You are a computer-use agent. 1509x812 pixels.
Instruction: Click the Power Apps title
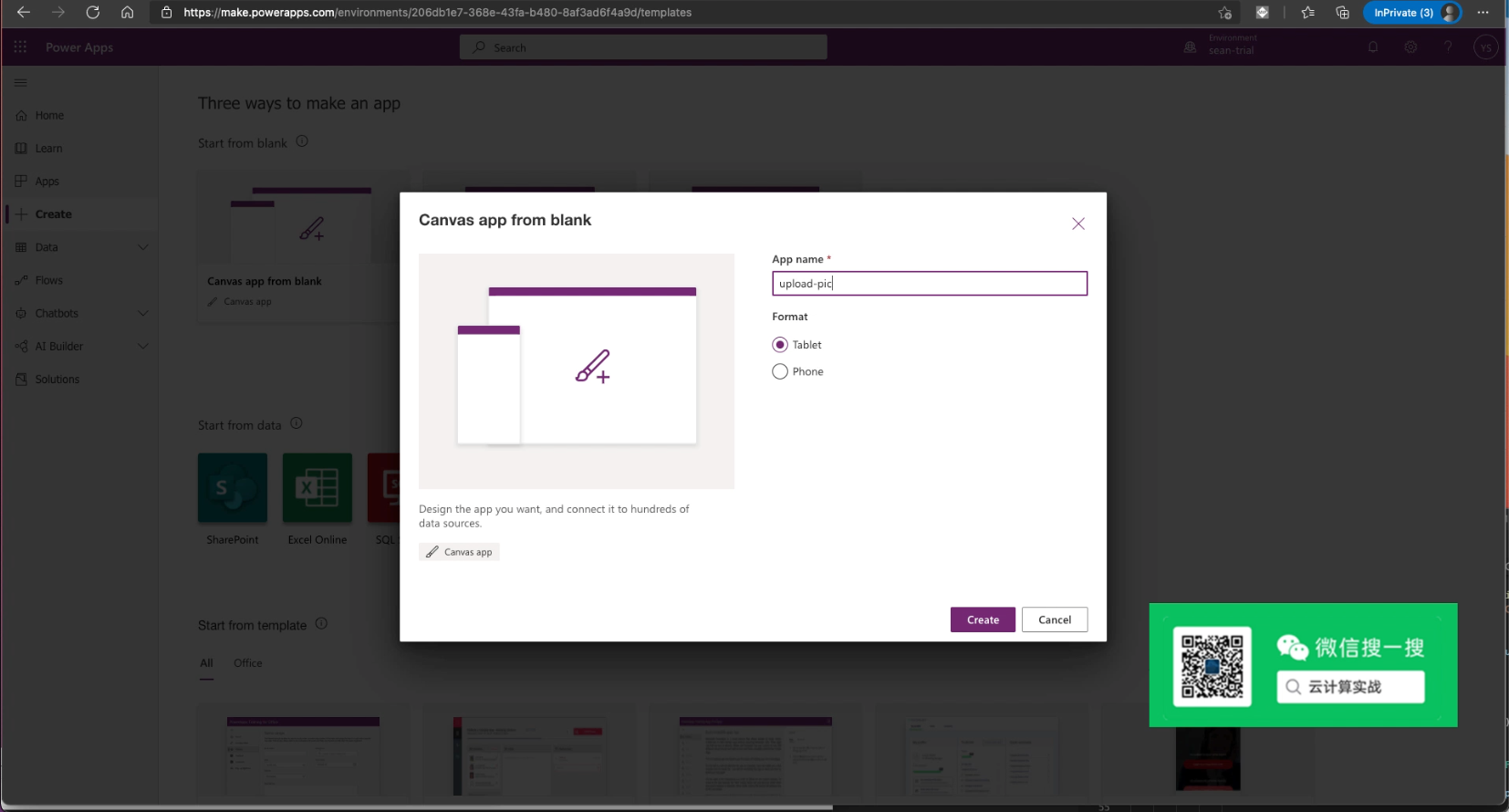coord(79,47)
